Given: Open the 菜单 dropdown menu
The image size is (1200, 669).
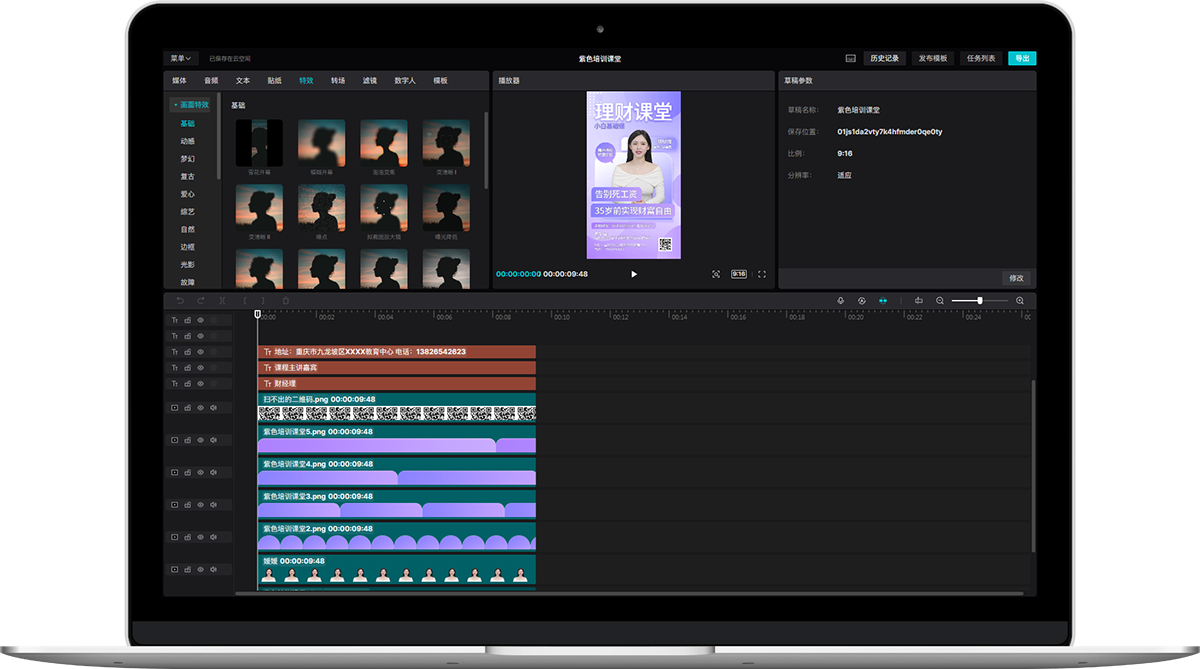Looking at the screenshot, I should click(181, 58).
